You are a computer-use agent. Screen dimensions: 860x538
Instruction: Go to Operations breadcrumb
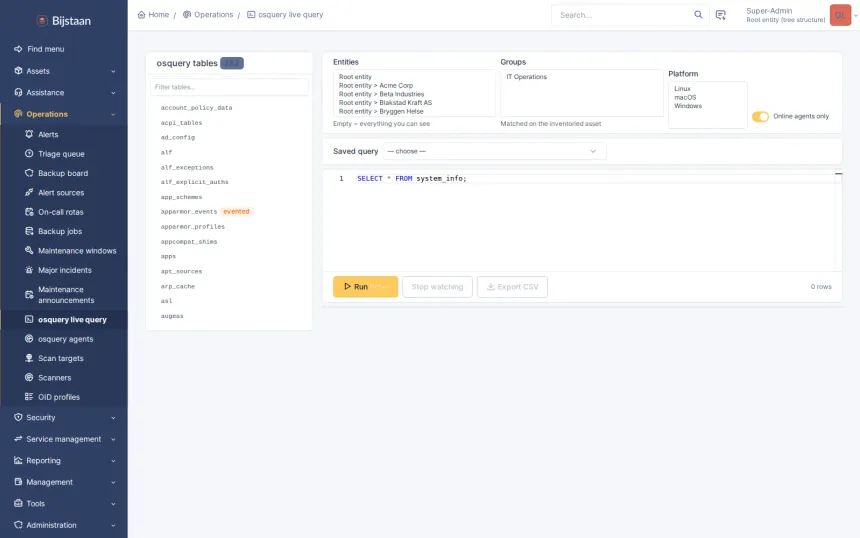(208, 15)
